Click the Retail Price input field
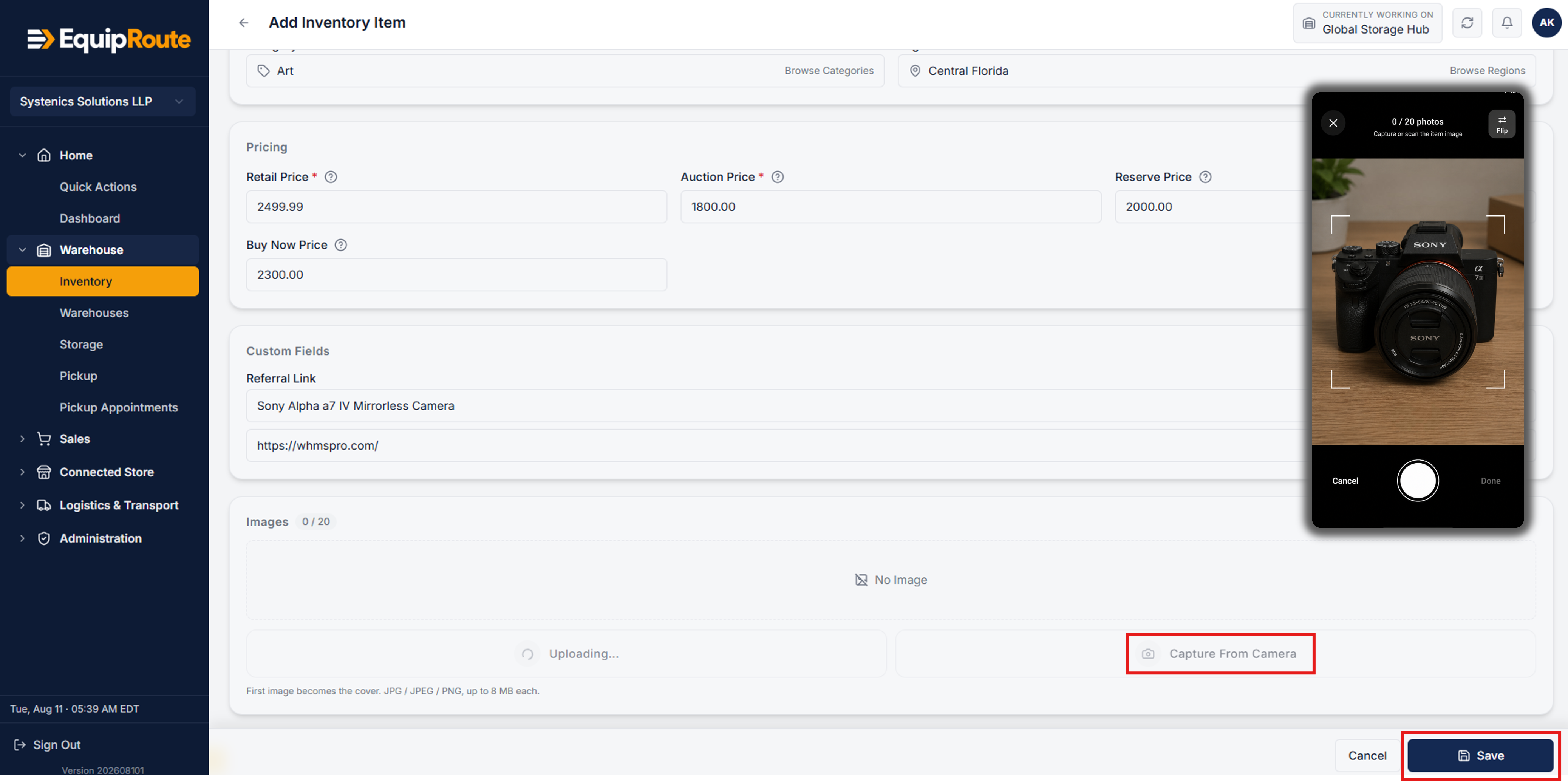 pos(456,207)
